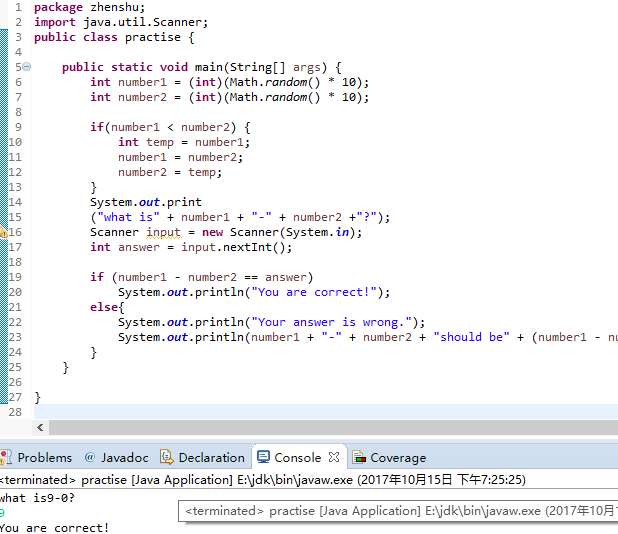Click the Coverage tab icon

pyautogui.click(x=359, y=458)
